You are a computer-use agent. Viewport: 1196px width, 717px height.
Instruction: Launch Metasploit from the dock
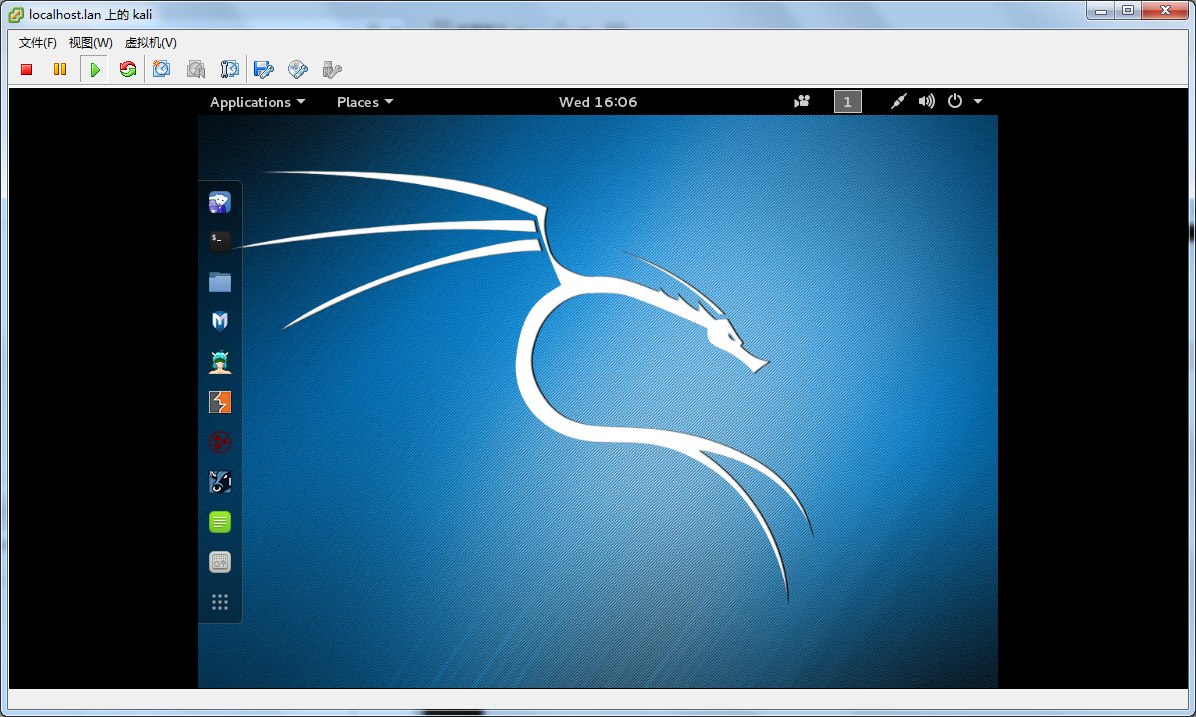220,321
